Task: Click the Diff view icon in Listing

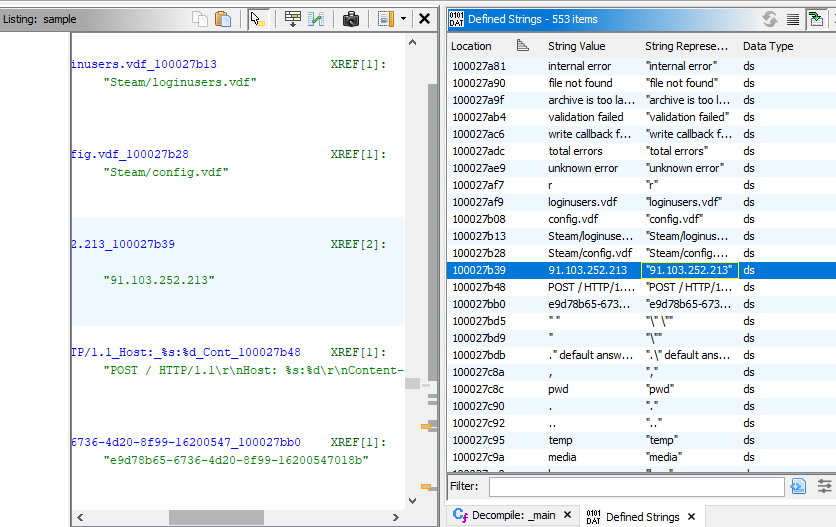Action: click(x=316, y=19)
